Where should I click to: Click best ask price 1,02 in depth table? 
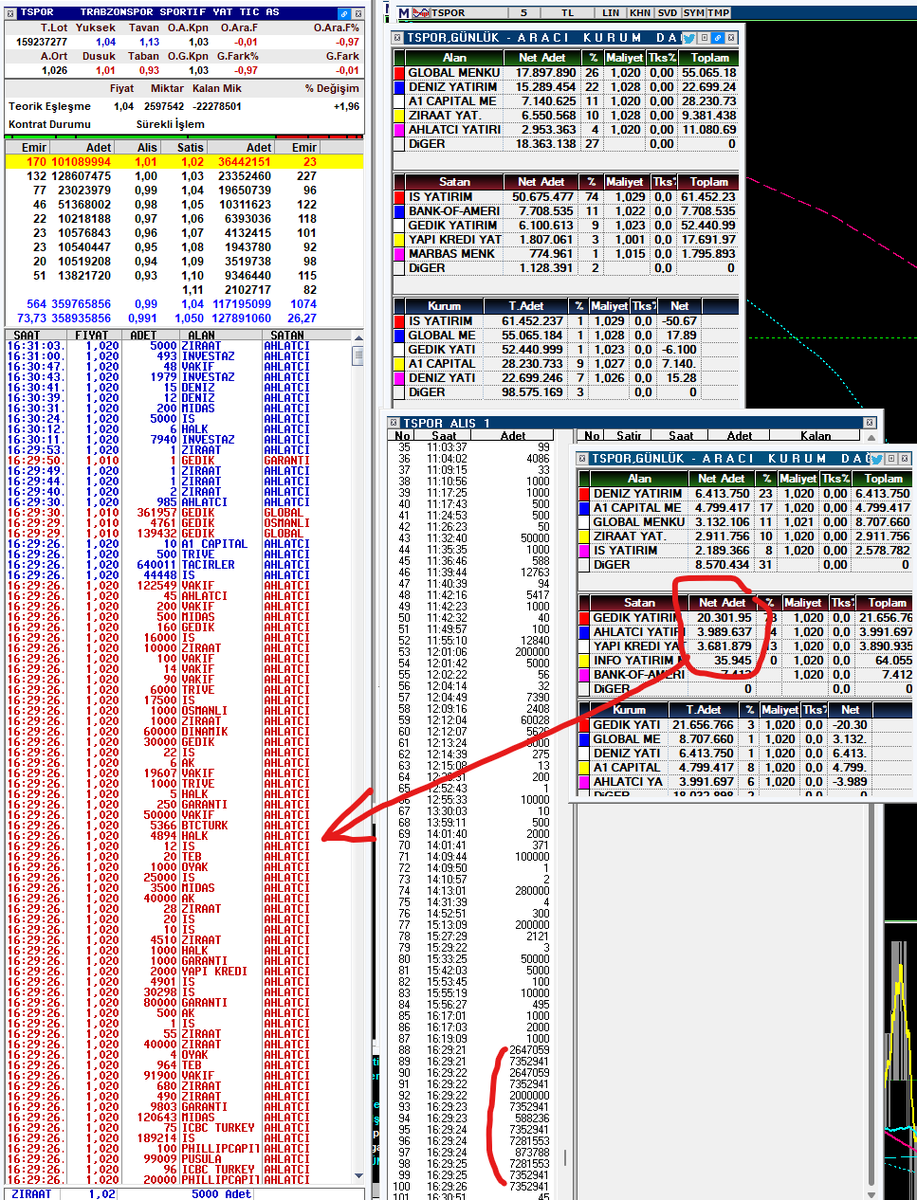point(192,161)
